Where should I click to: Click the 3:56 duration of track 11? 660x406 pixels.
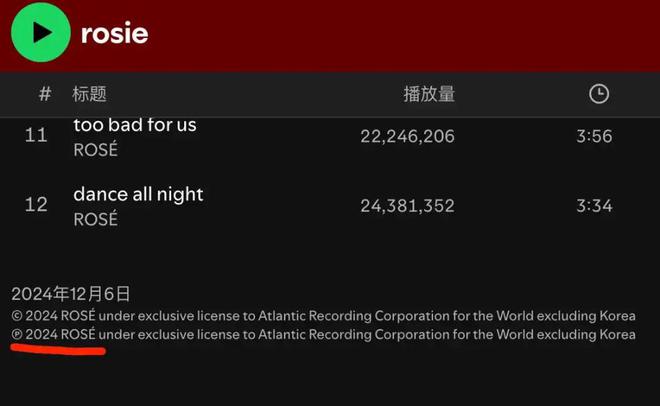(x=594, y=136)
